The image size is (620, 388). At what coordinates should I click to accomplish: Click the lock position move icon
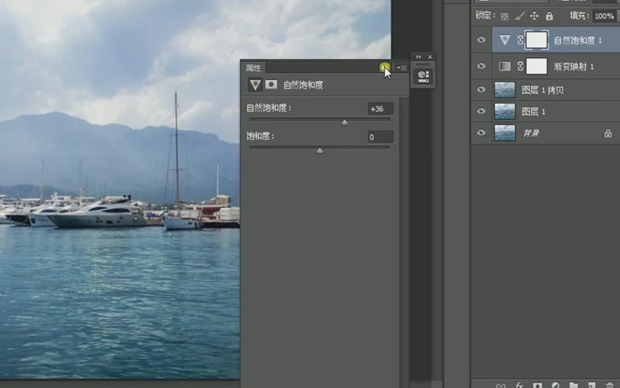(534, 16)
